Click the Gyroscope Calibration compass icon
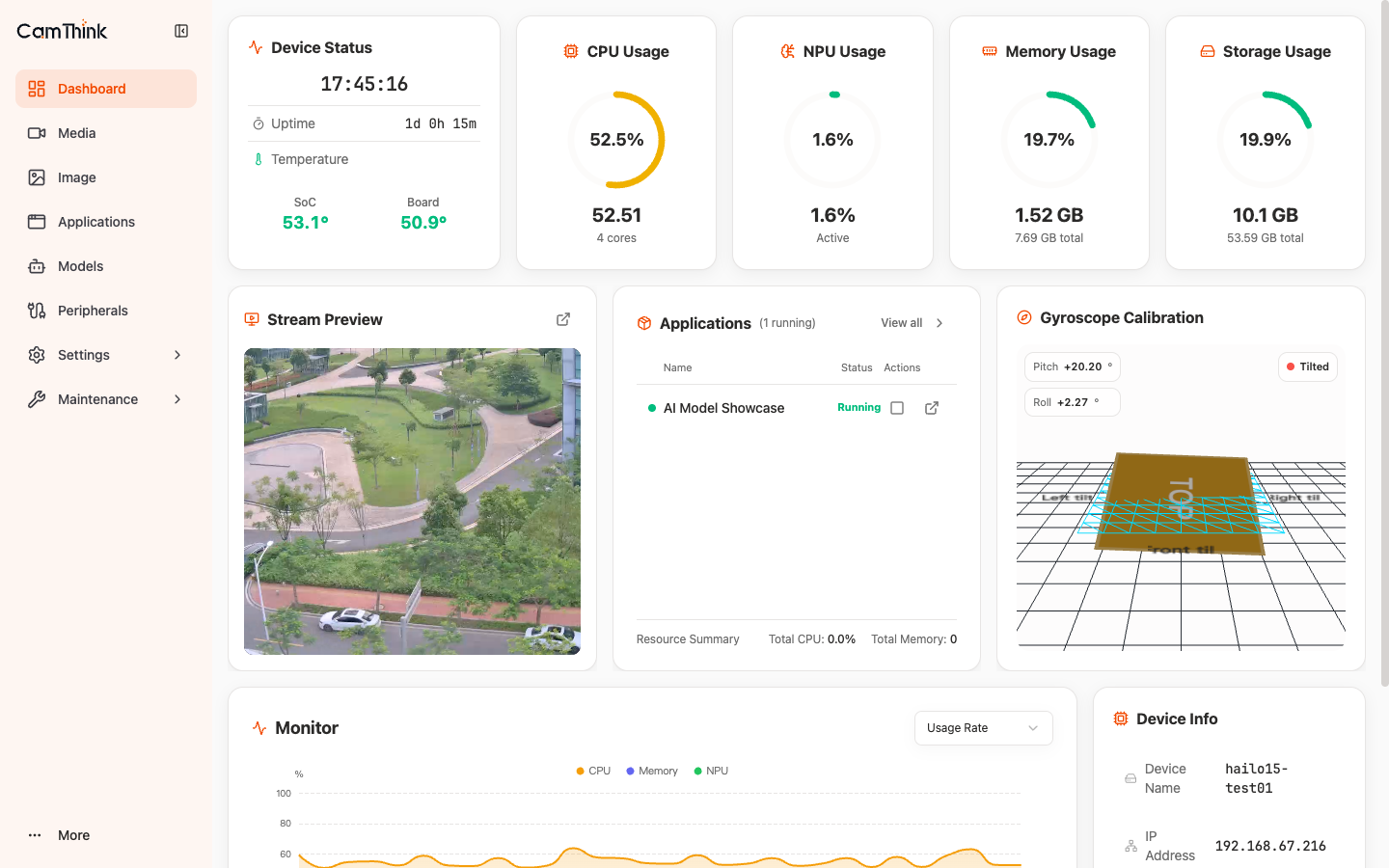This screenshot has width=1389, height=868. tap(1024, 317)
